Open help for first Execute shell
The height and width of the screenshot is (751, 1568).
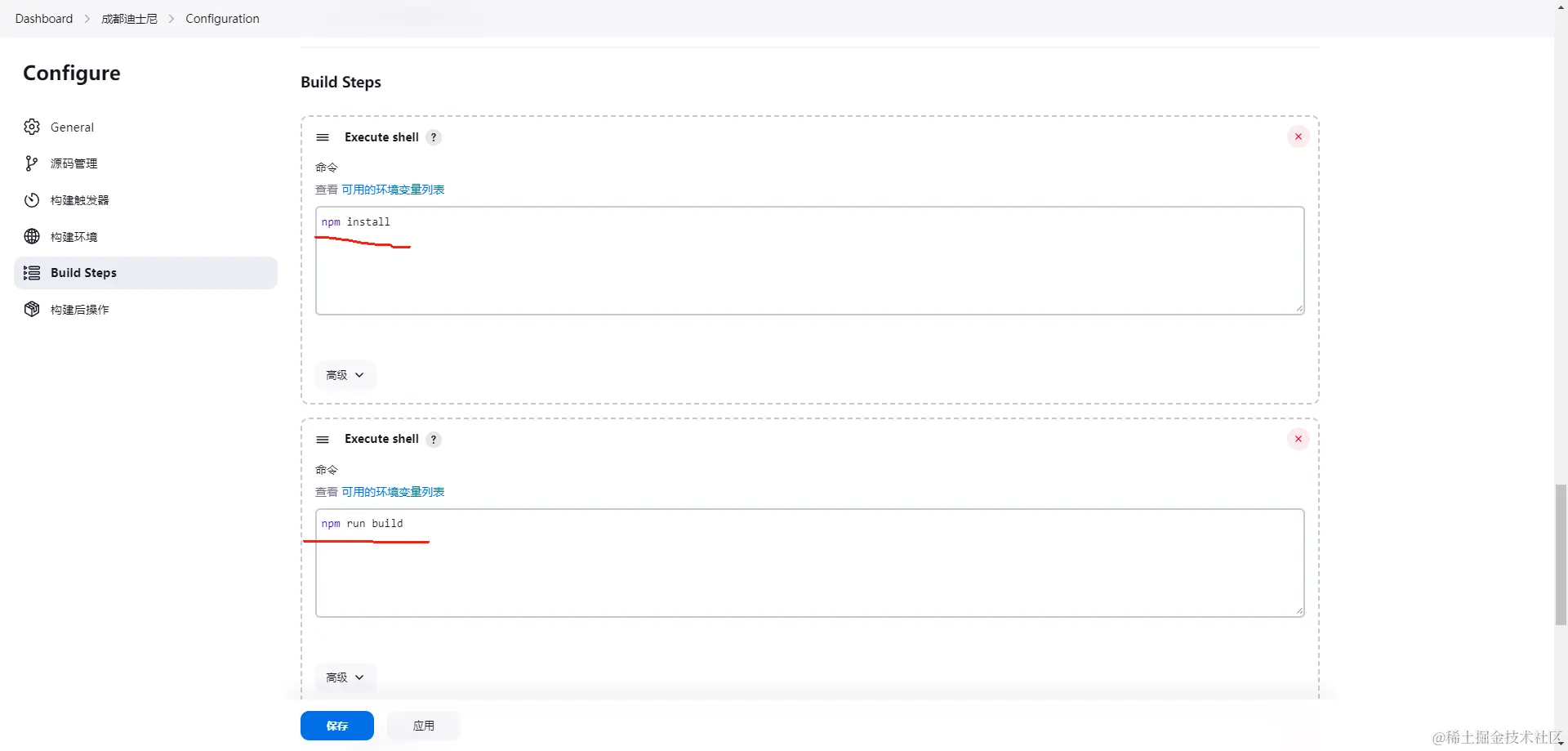(x=434, y=137)
